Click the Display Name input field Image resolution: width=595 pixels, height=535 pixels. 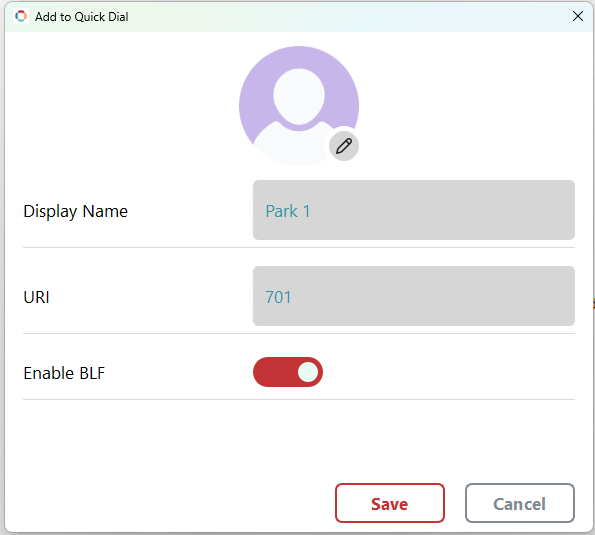coord(414,210)
